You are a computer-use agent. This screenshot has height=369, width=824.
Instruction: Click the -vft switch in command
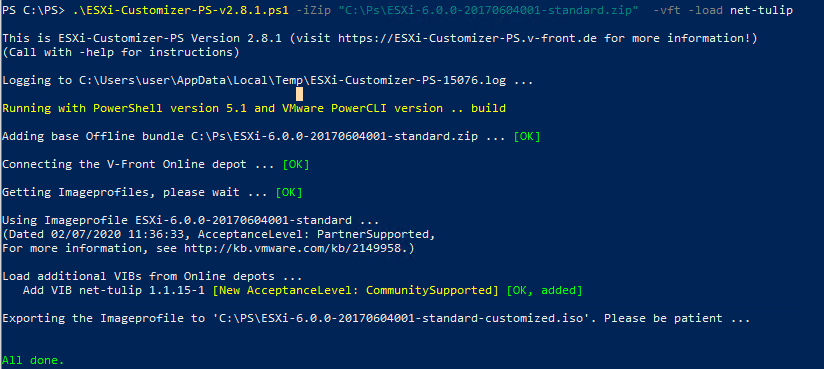pos(667,10)
